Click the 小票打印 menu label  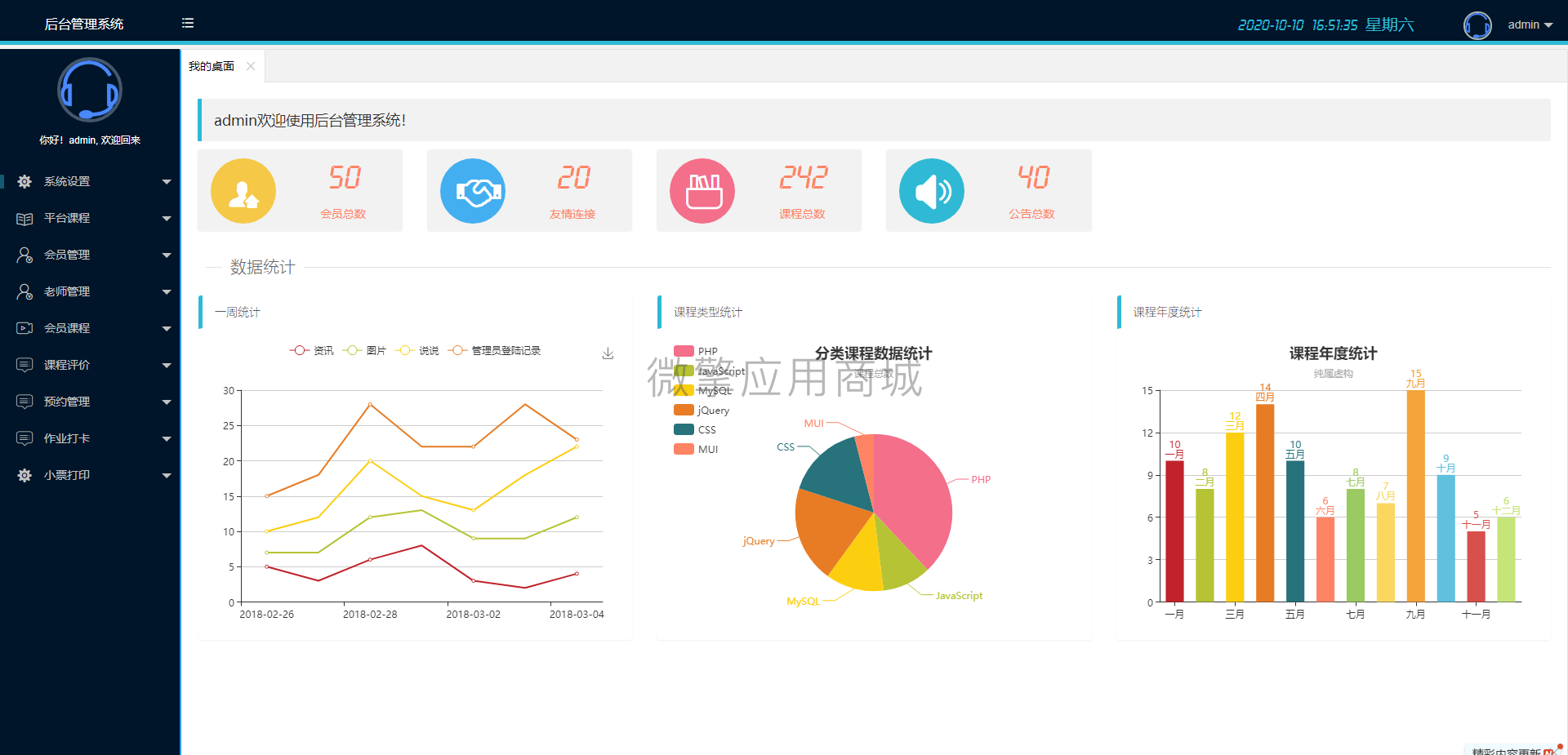[x=67, y=475]
